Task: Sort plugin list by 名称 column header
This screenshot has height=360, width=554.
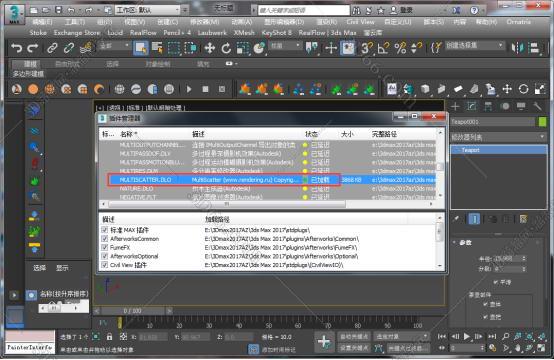Action: click(129, 134)
